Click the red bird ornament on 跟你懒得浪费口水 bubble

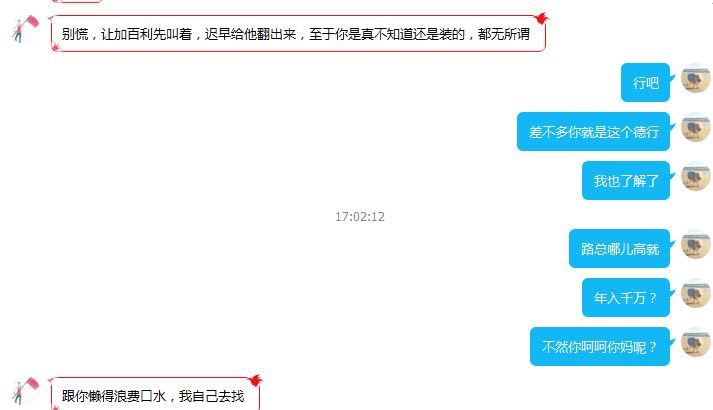pos(256,380)
